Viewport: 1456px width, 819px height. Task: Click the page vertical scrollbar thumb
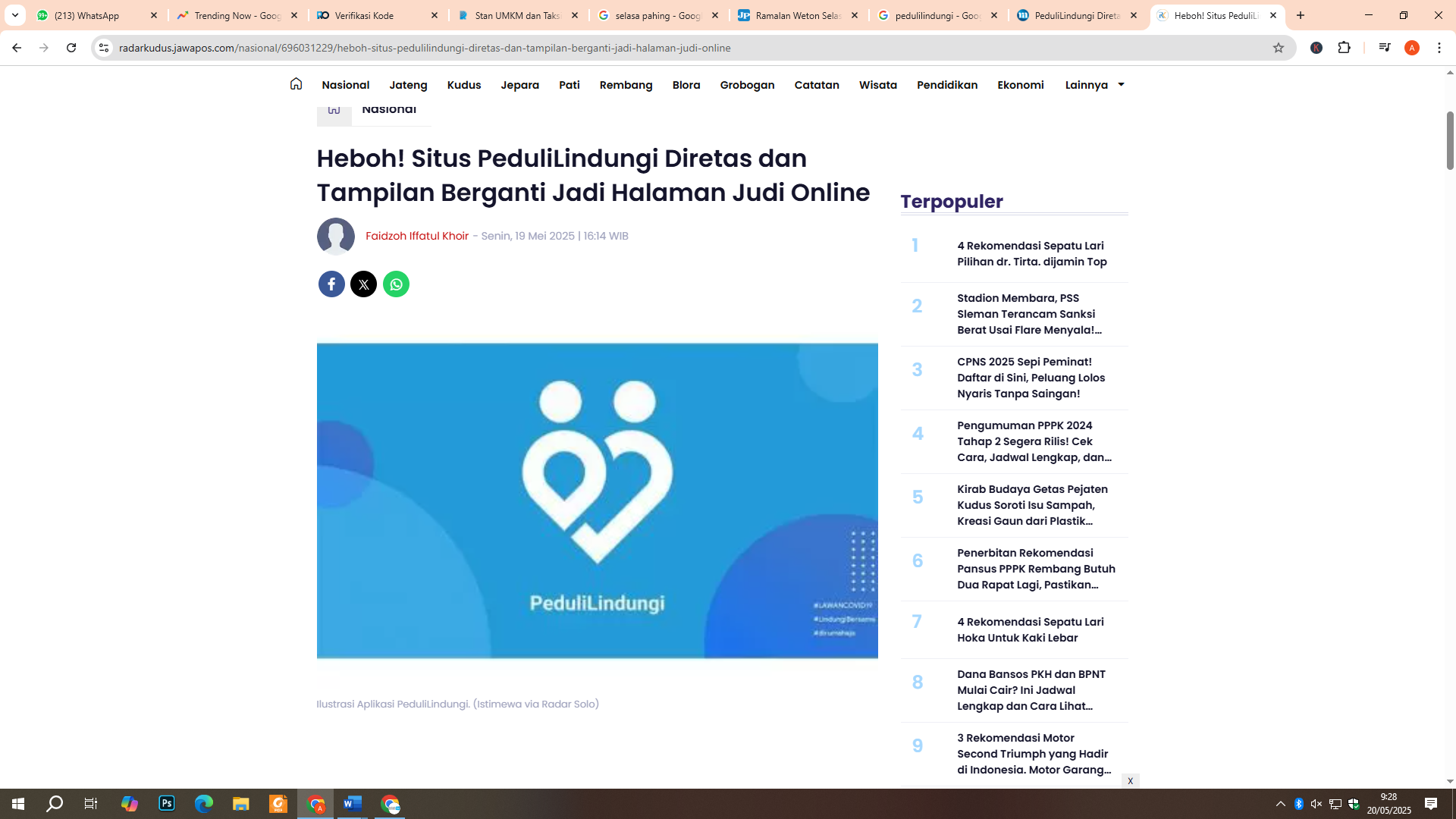(x=1450, y=140)
